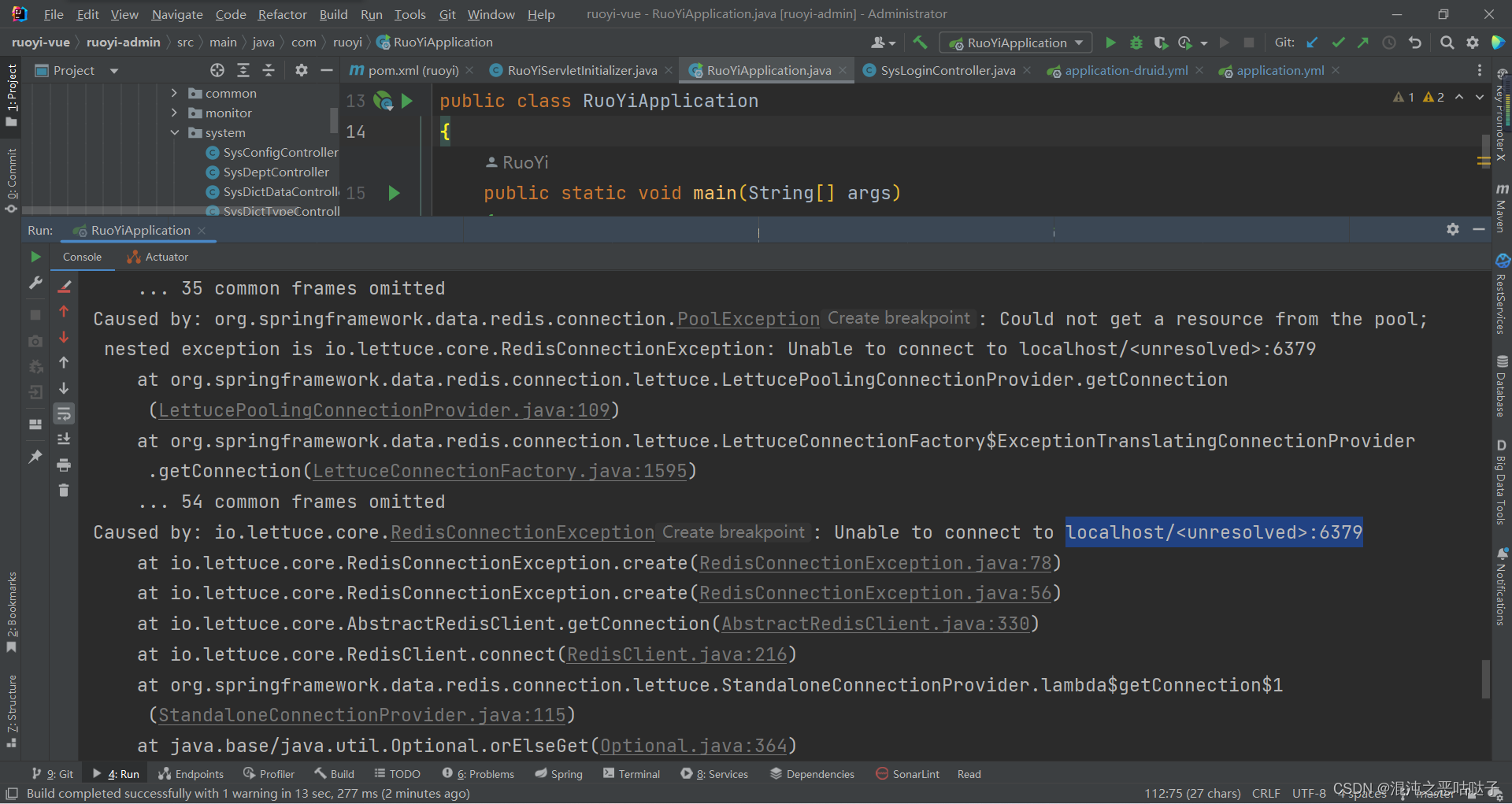
Task: Go to next highlighted warning chevron
Action: [1480, 97]
